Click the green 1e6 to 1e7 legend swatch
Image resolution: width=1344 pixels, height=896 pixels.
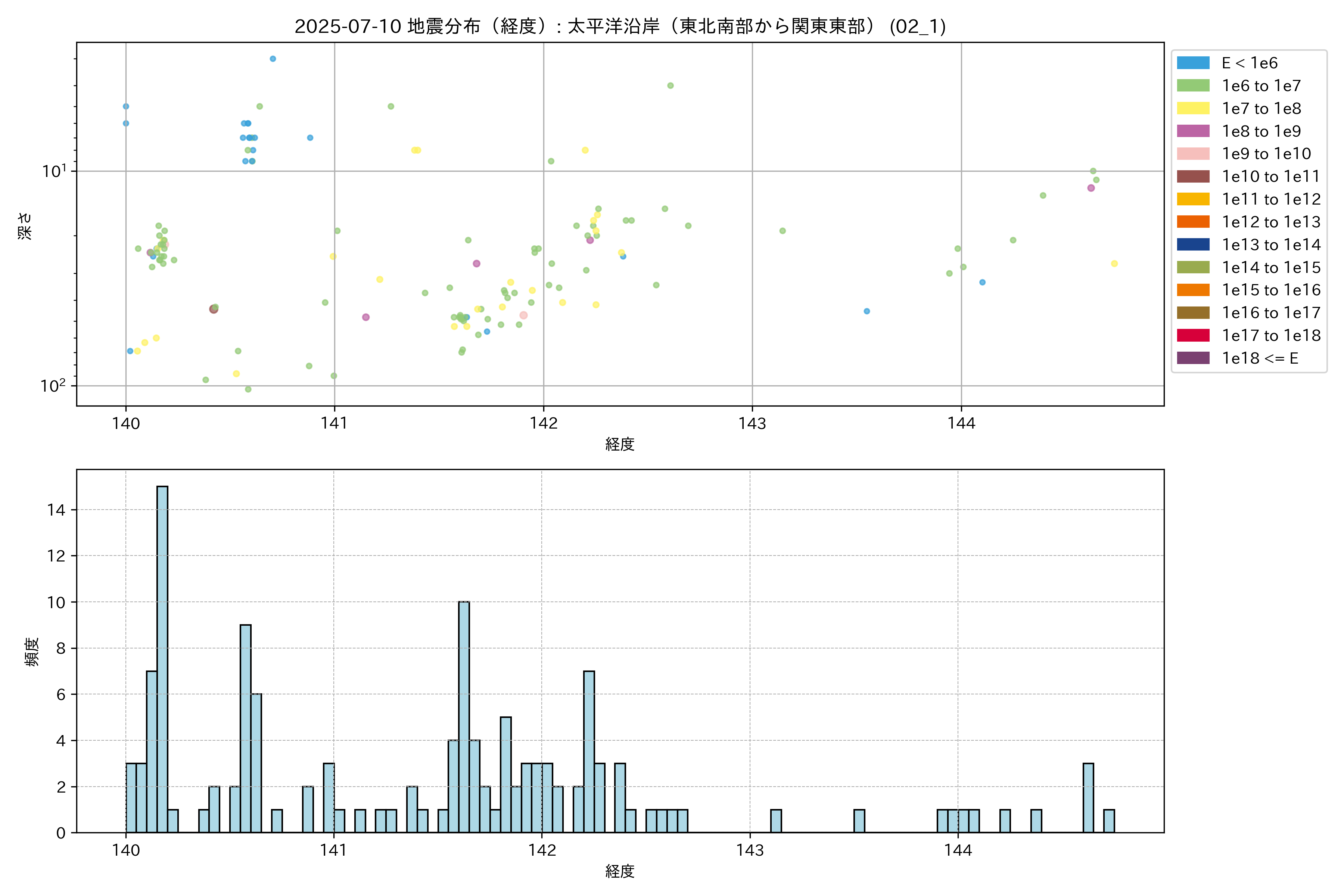click(x=1192, y=86)
